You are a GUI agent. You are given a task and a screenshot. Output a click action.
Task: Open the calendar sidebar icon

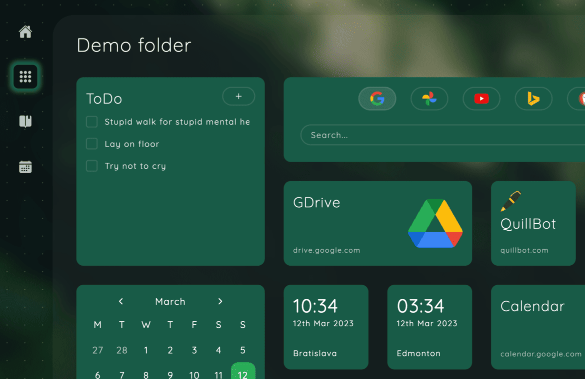coord(25,167)
